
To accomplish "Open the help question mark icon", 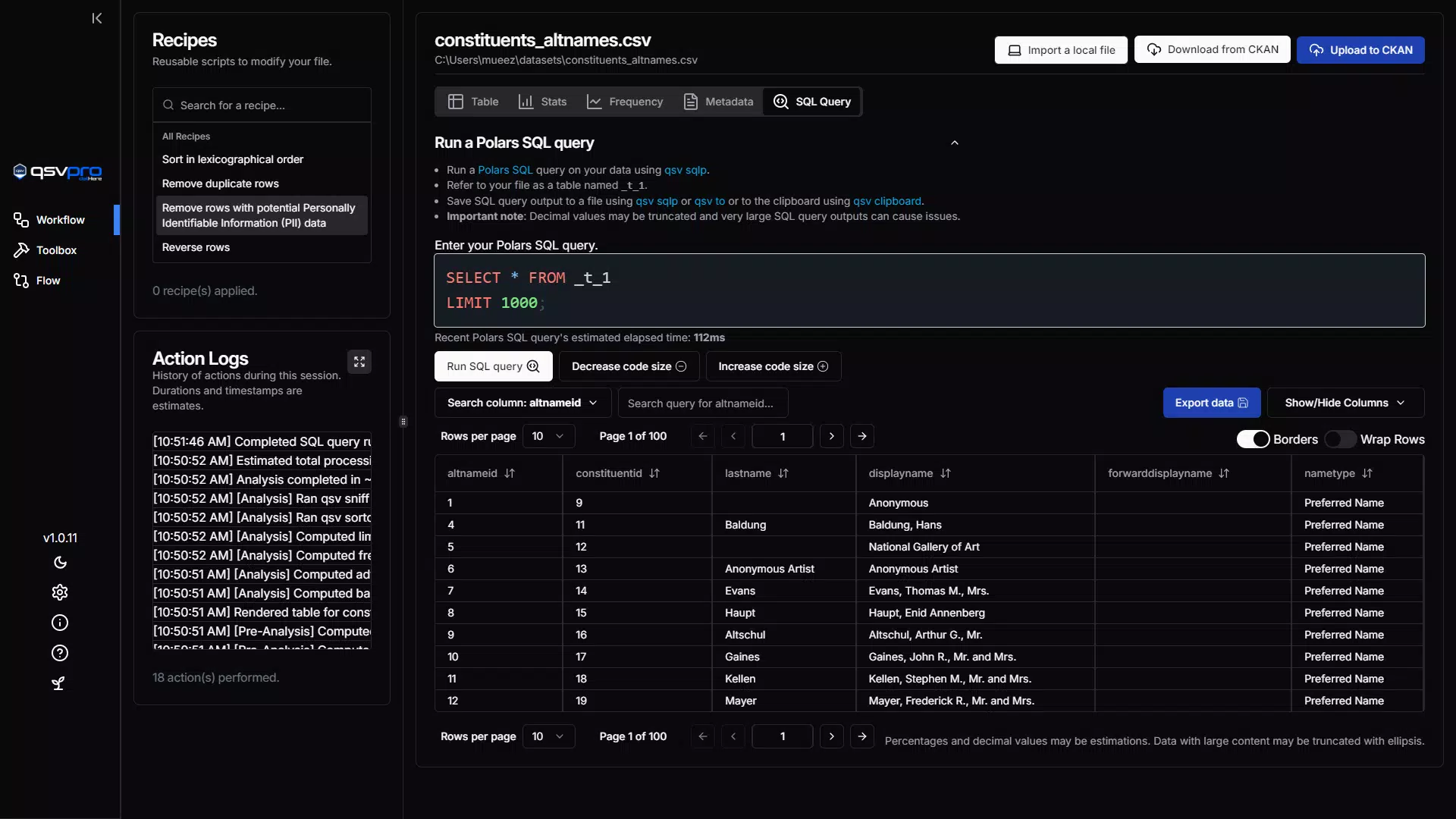I will (x=60, y=653).
